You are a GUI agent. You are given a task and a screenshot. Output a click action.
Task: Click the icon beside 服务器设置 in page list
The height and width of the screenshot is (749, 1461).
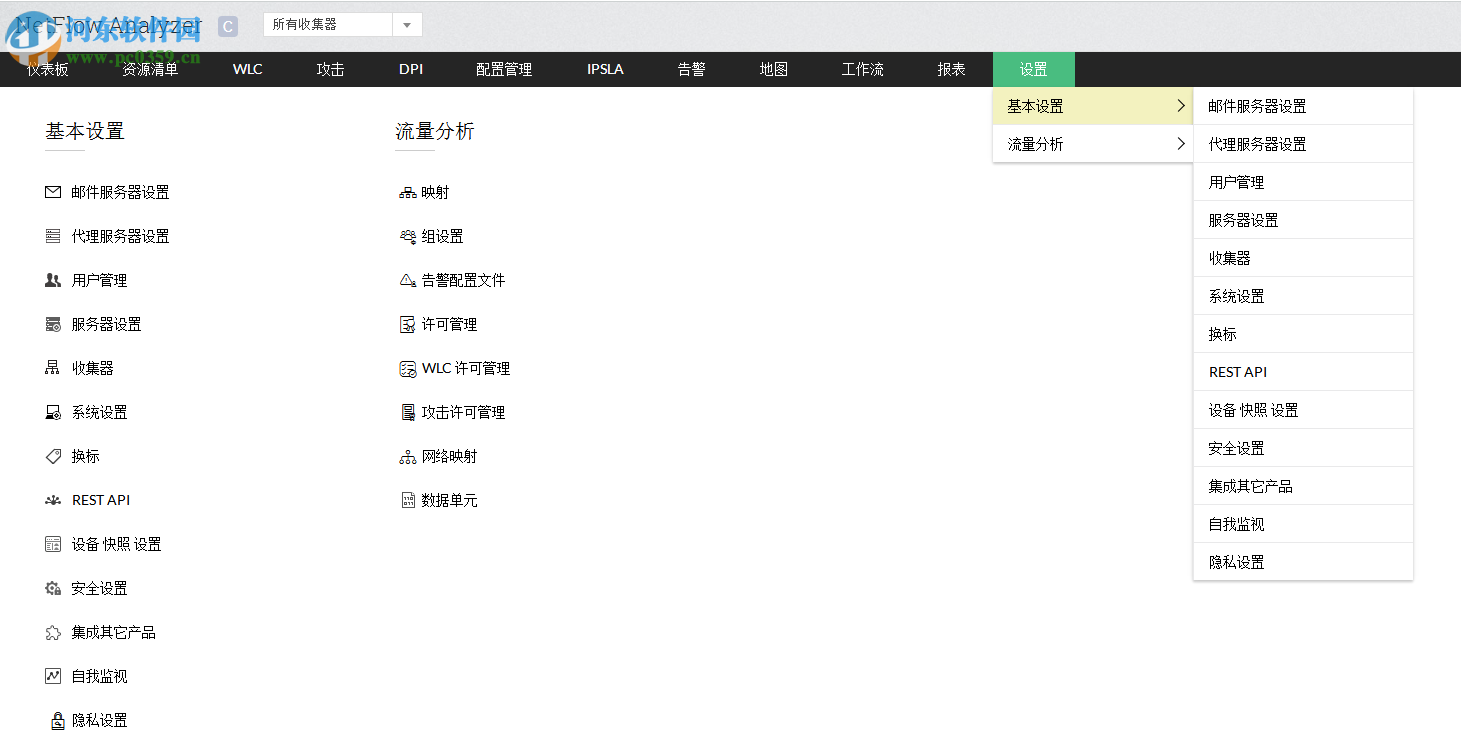click(x=53, y=324)
